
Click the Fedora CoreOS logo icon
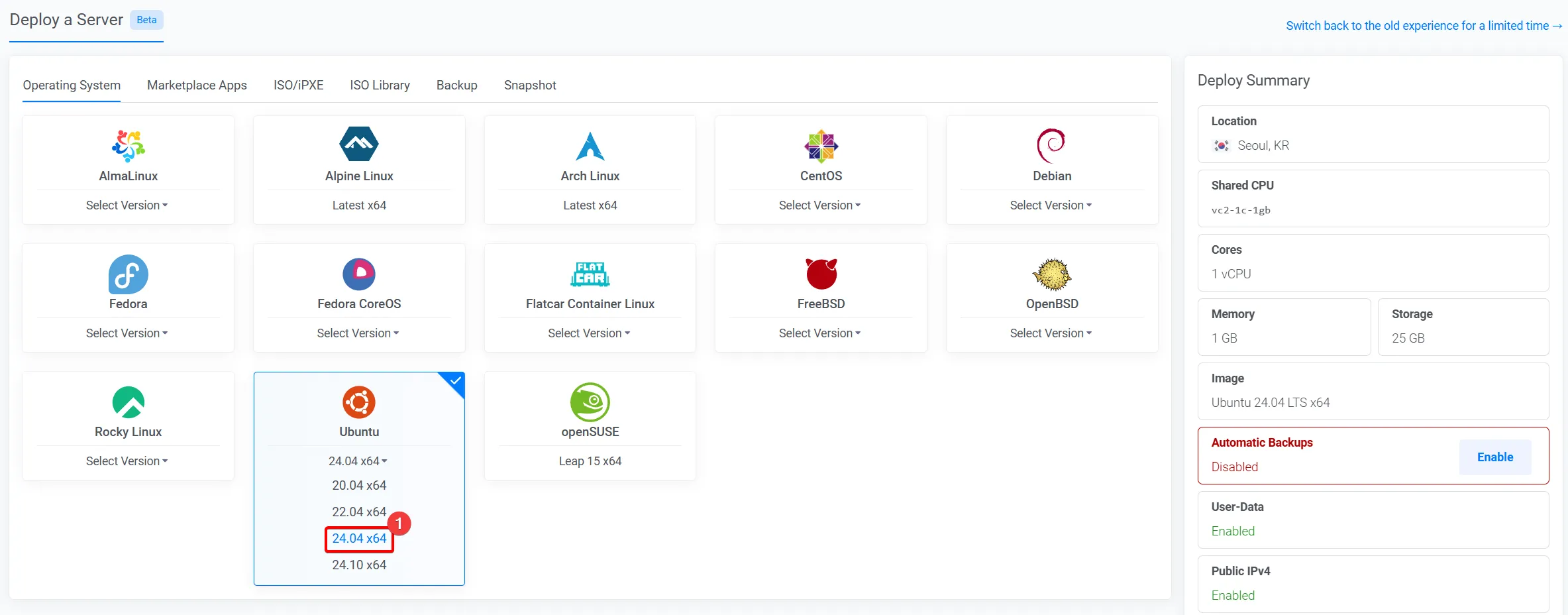tap(359, 274)
